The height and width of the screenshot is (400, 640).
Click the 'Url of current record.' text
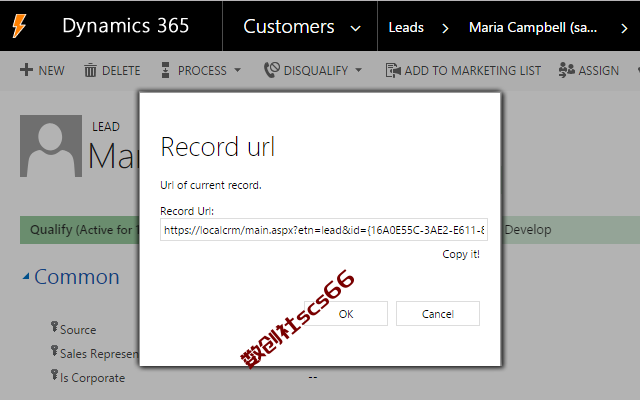click(211, 185)
